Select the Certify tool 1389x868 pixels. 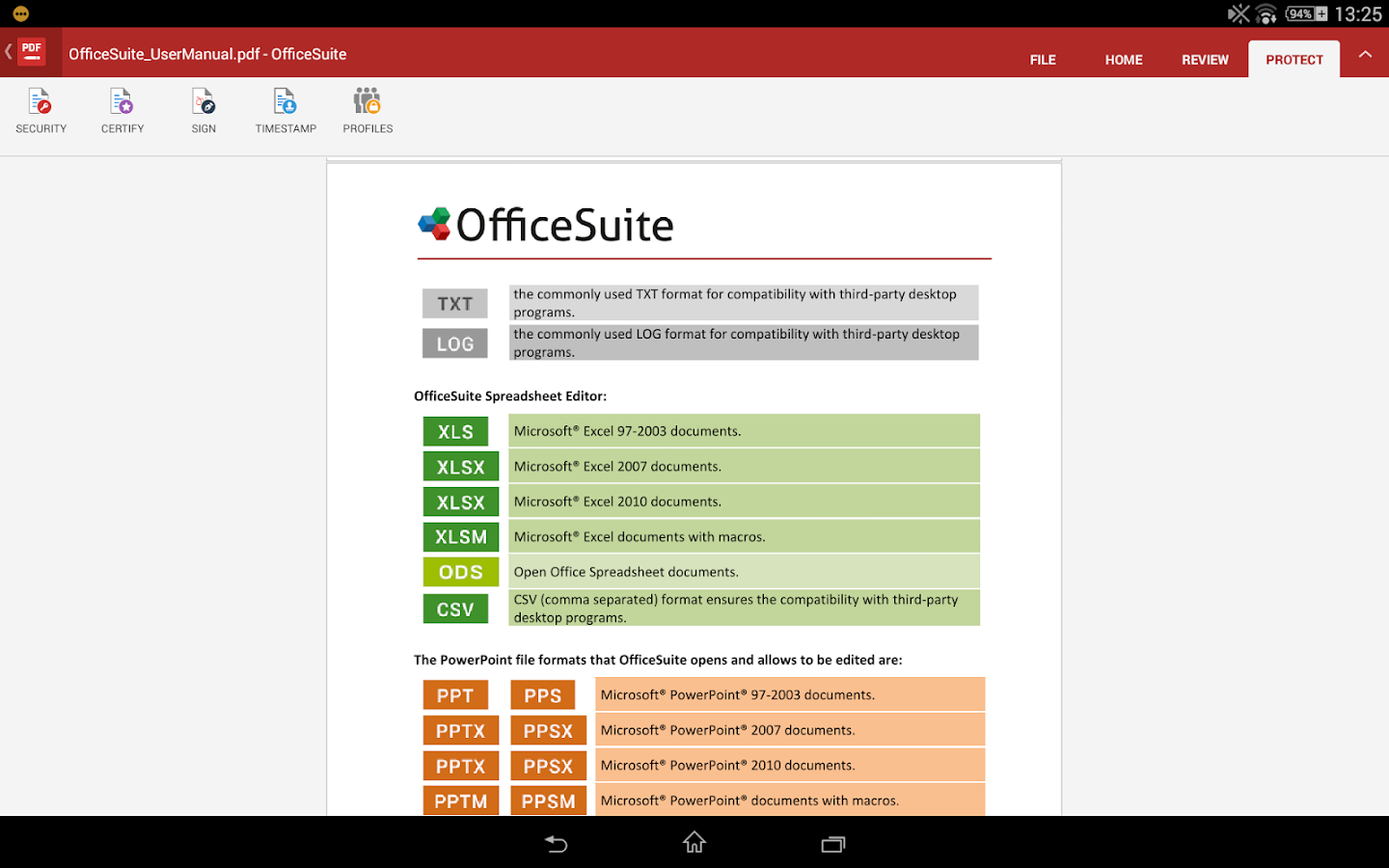pyautogui.click(x=122, y=109)
